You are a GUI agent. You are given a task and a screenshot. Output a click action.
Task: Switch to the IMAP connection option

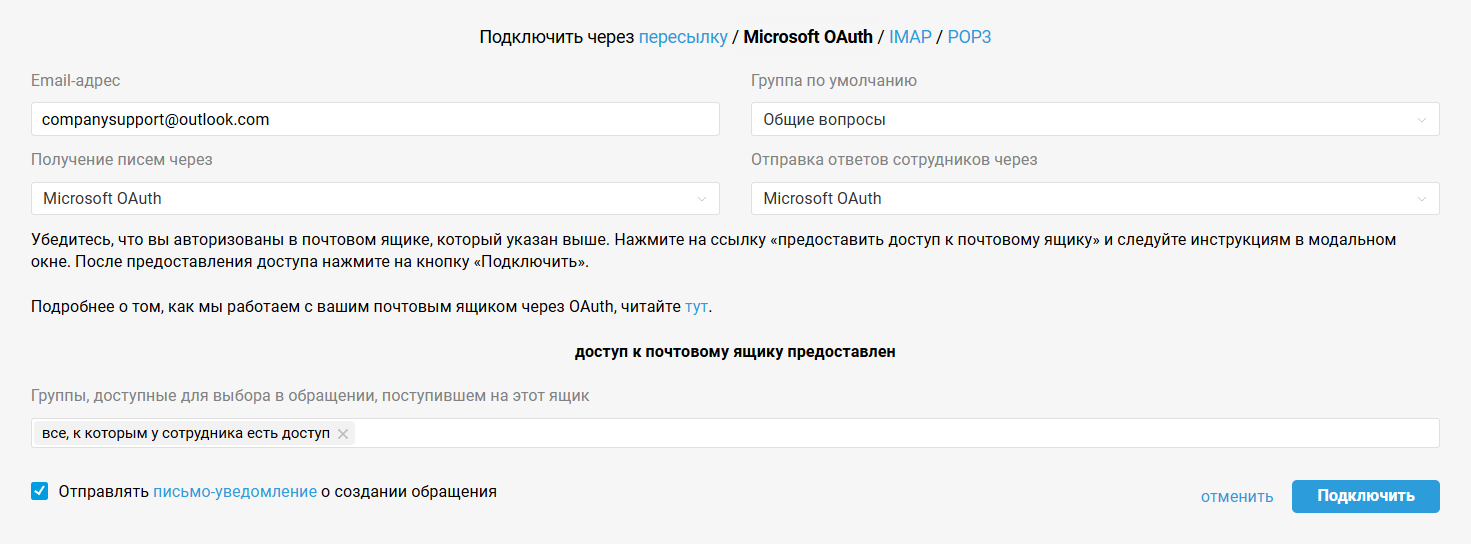click(x=910, y=37)
